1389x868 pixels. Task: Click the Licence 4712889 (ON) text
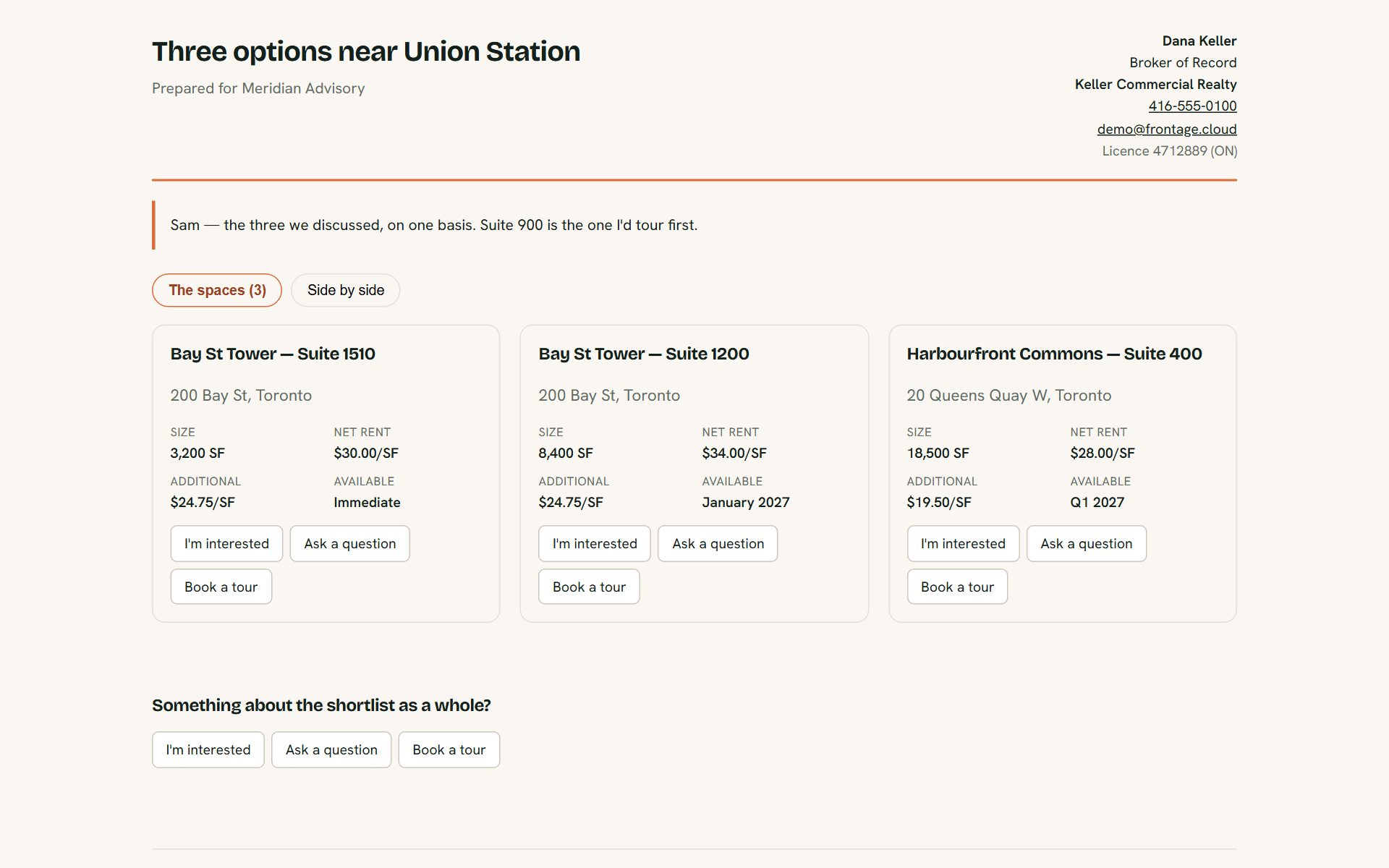pyautogui.click(x=1169, y=150)
